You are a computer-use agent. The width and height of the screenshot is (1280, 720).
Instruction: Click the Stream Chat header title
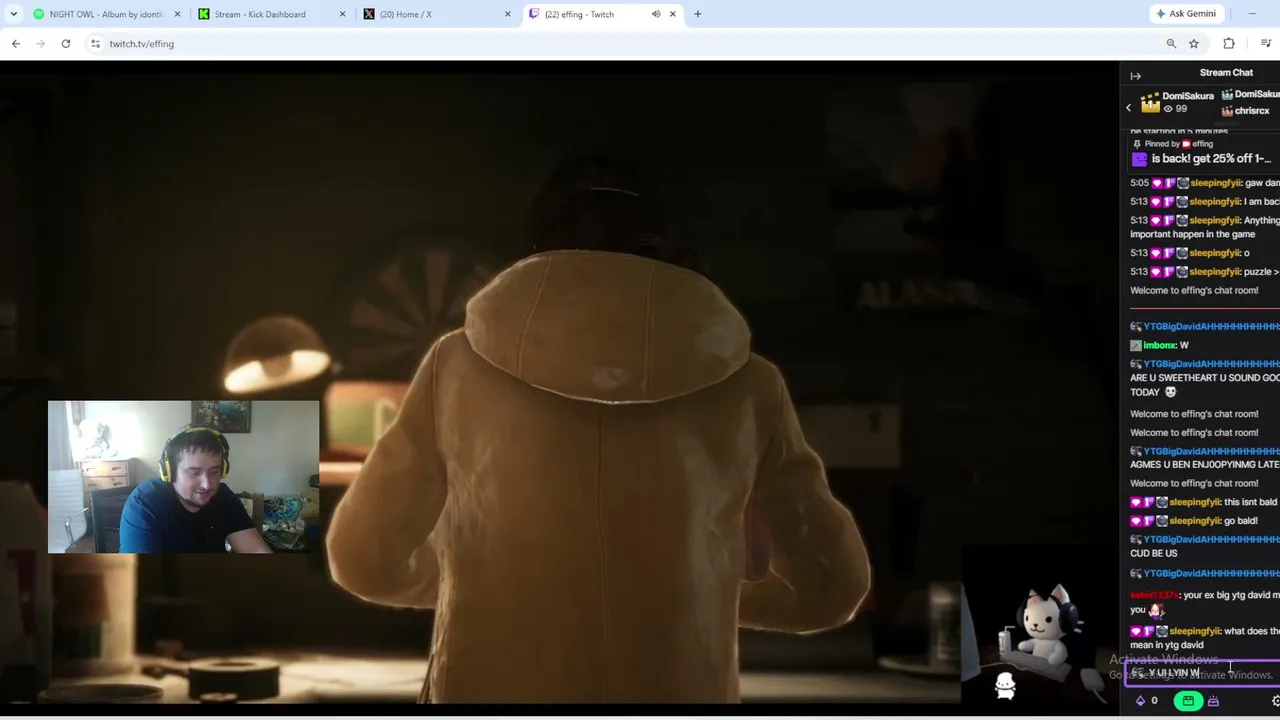point(1226,73)
